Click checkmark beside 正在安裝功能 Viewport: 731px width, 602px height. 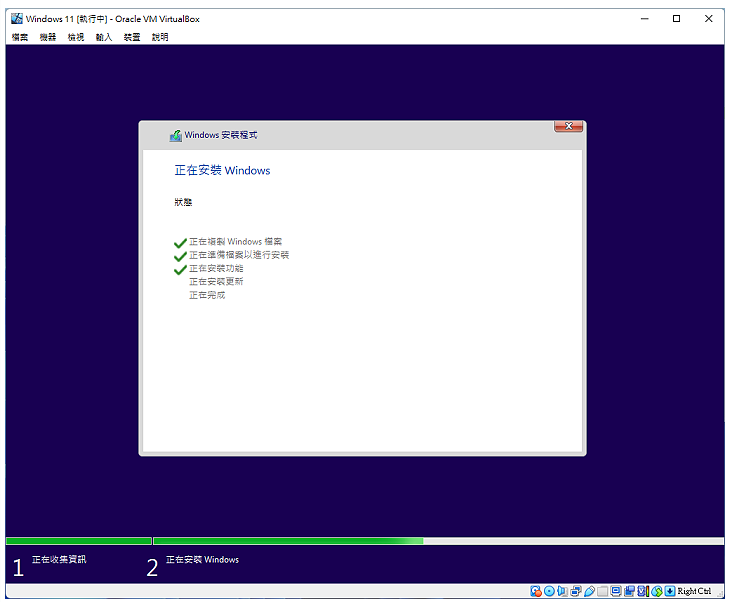pyautogui.click(x=180, y=270)
